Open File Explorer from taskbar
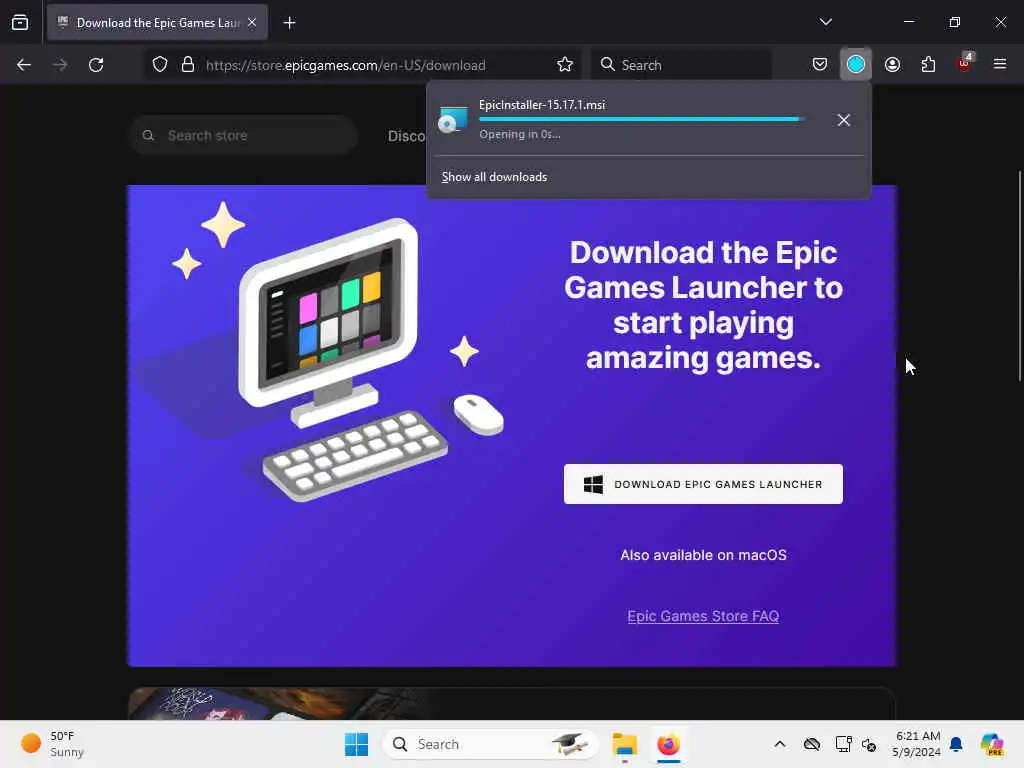This screenshot has height=768, width=1024. tap(624, 744)
